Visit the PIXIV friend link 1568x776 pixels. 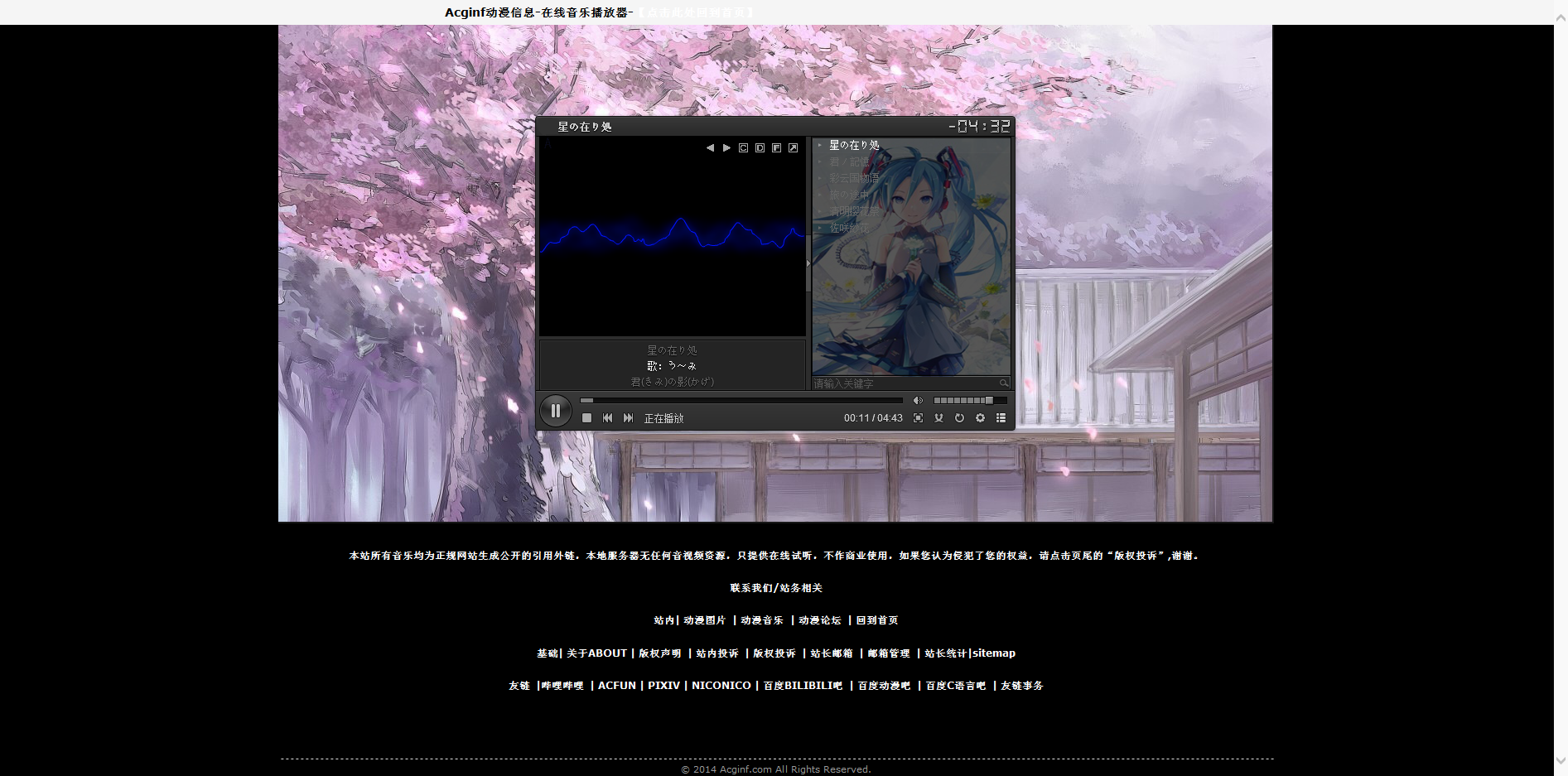(x=663, y=686)
